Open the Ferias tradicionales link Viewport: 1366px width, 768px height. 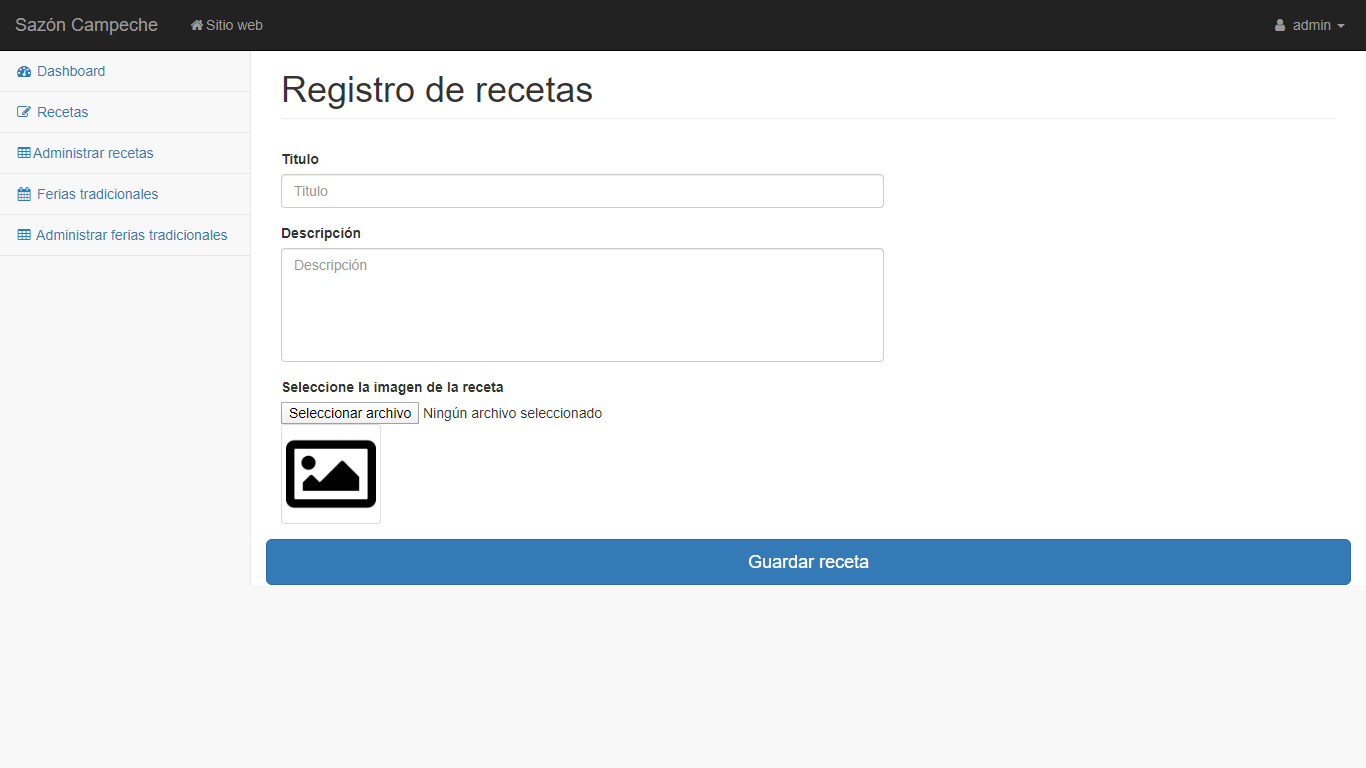point(97,194)
